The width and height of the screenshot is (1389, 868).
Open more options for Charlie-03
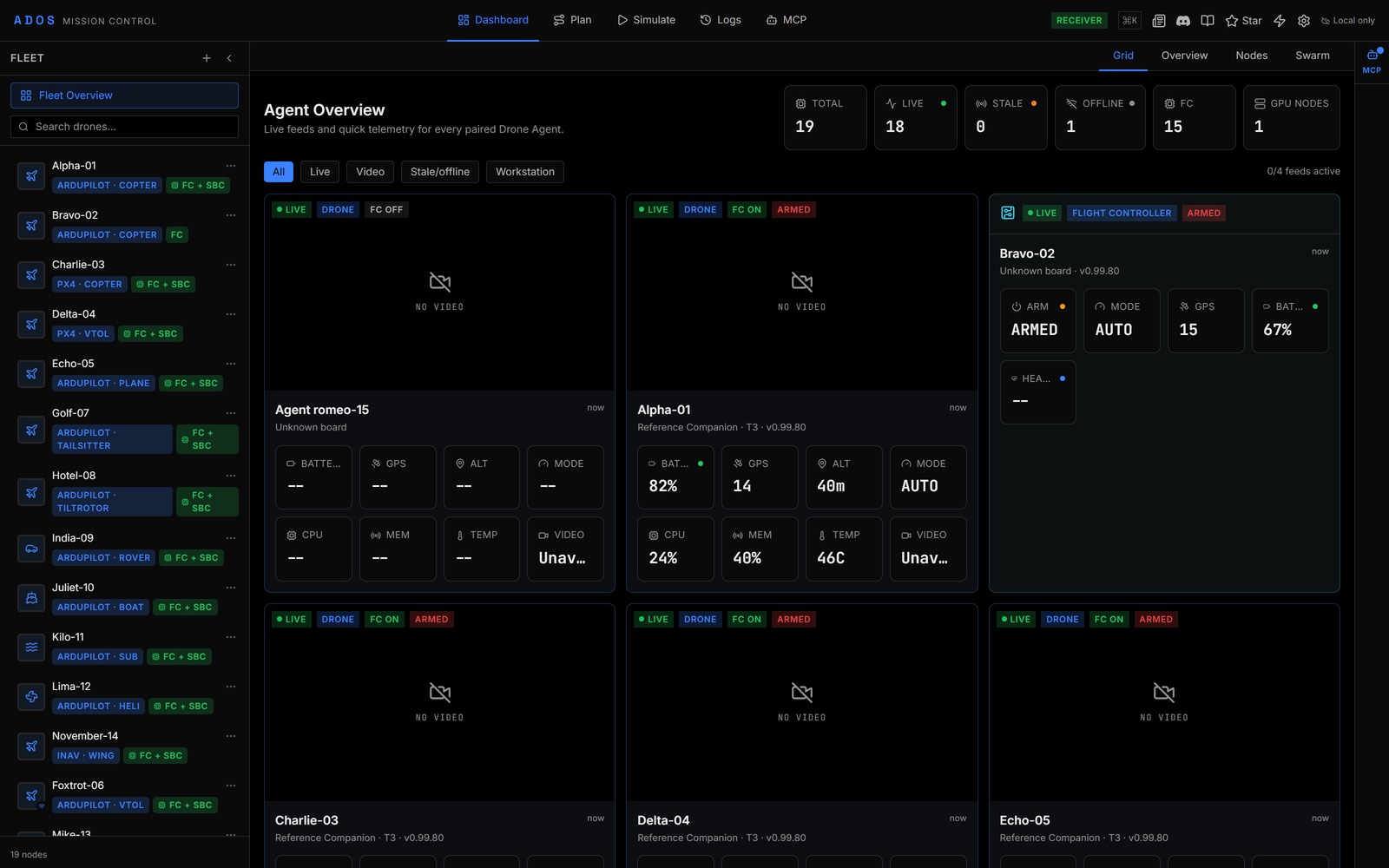pyautogui.click(x=231, y=265)
